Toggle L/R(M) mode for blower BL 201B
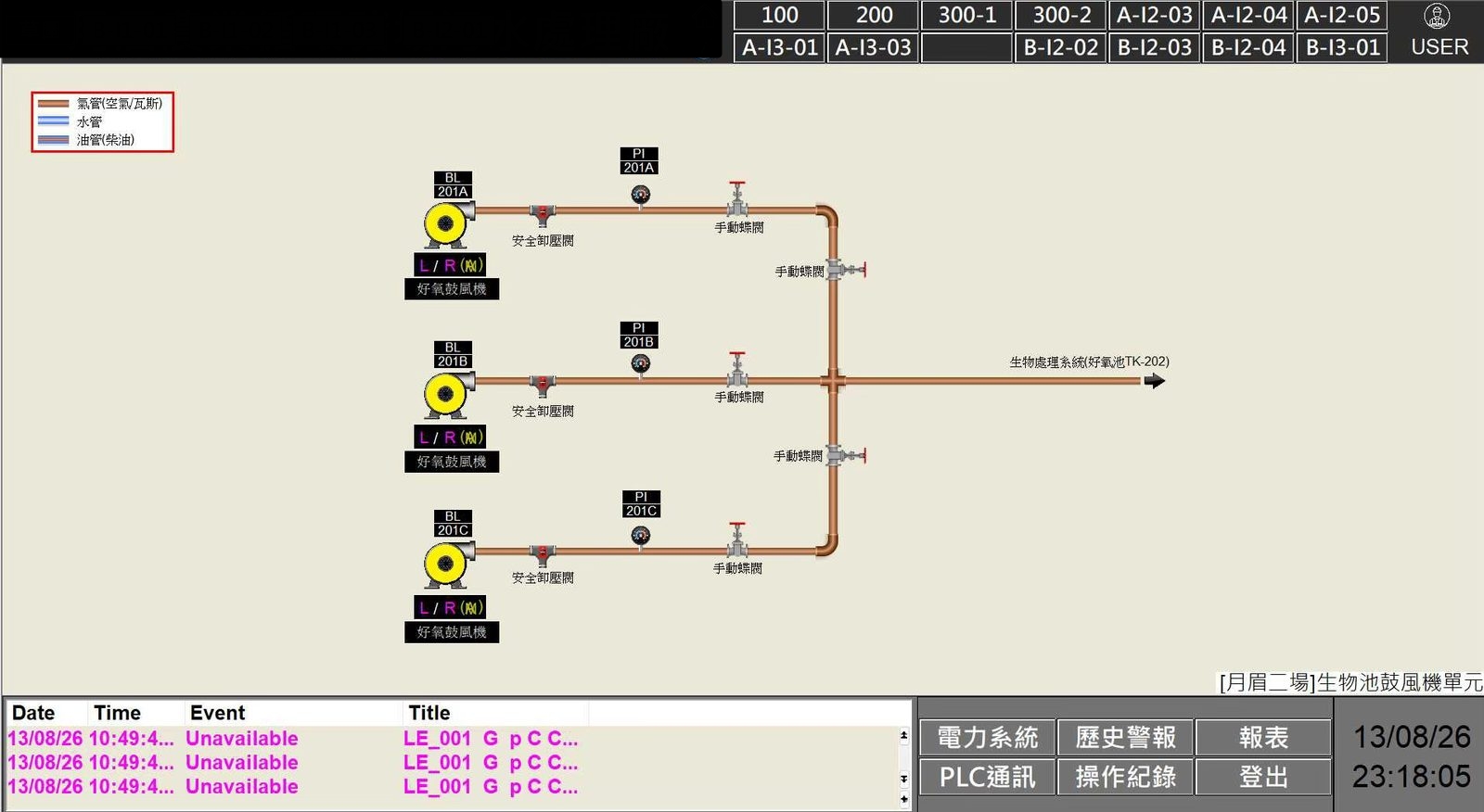1484x812 pixels. point(451,437)
